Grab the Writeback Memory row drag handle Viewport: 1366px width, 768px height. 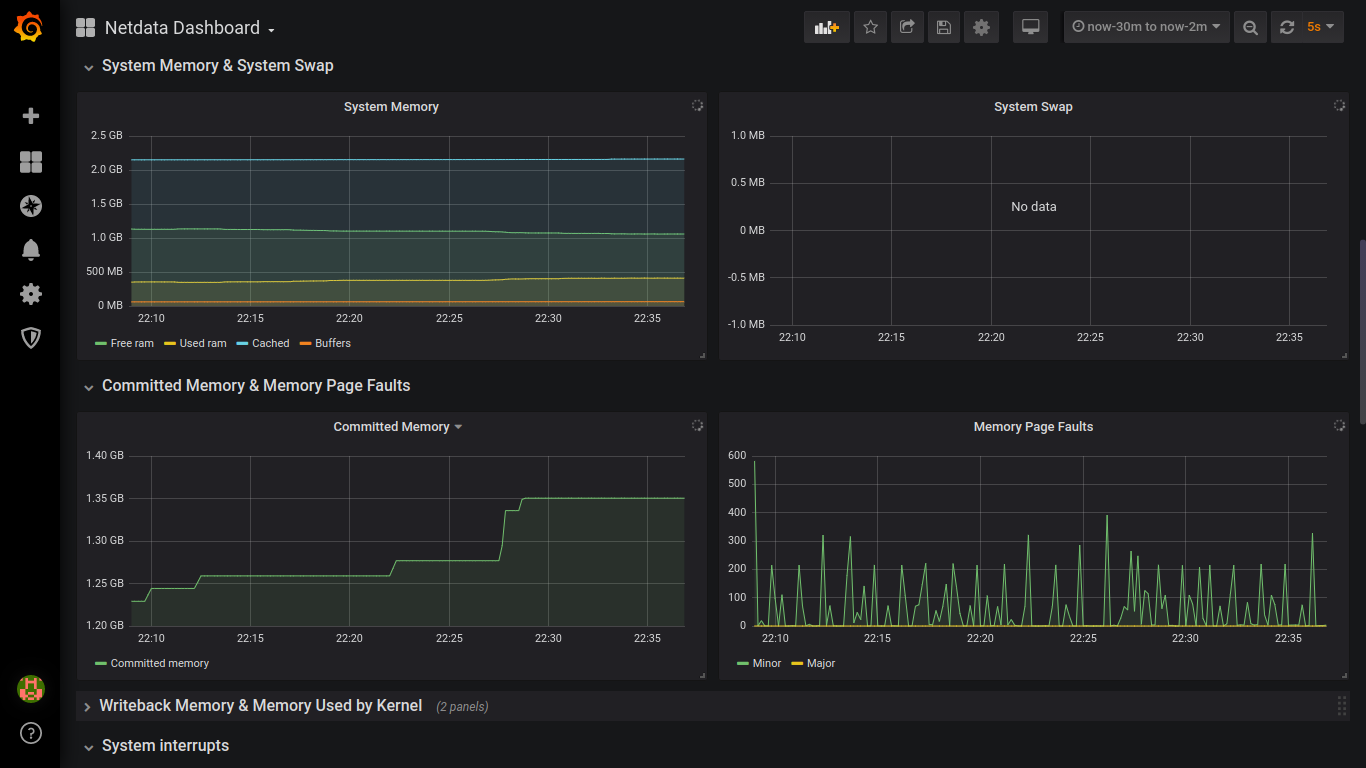(x=1342, y=706)
